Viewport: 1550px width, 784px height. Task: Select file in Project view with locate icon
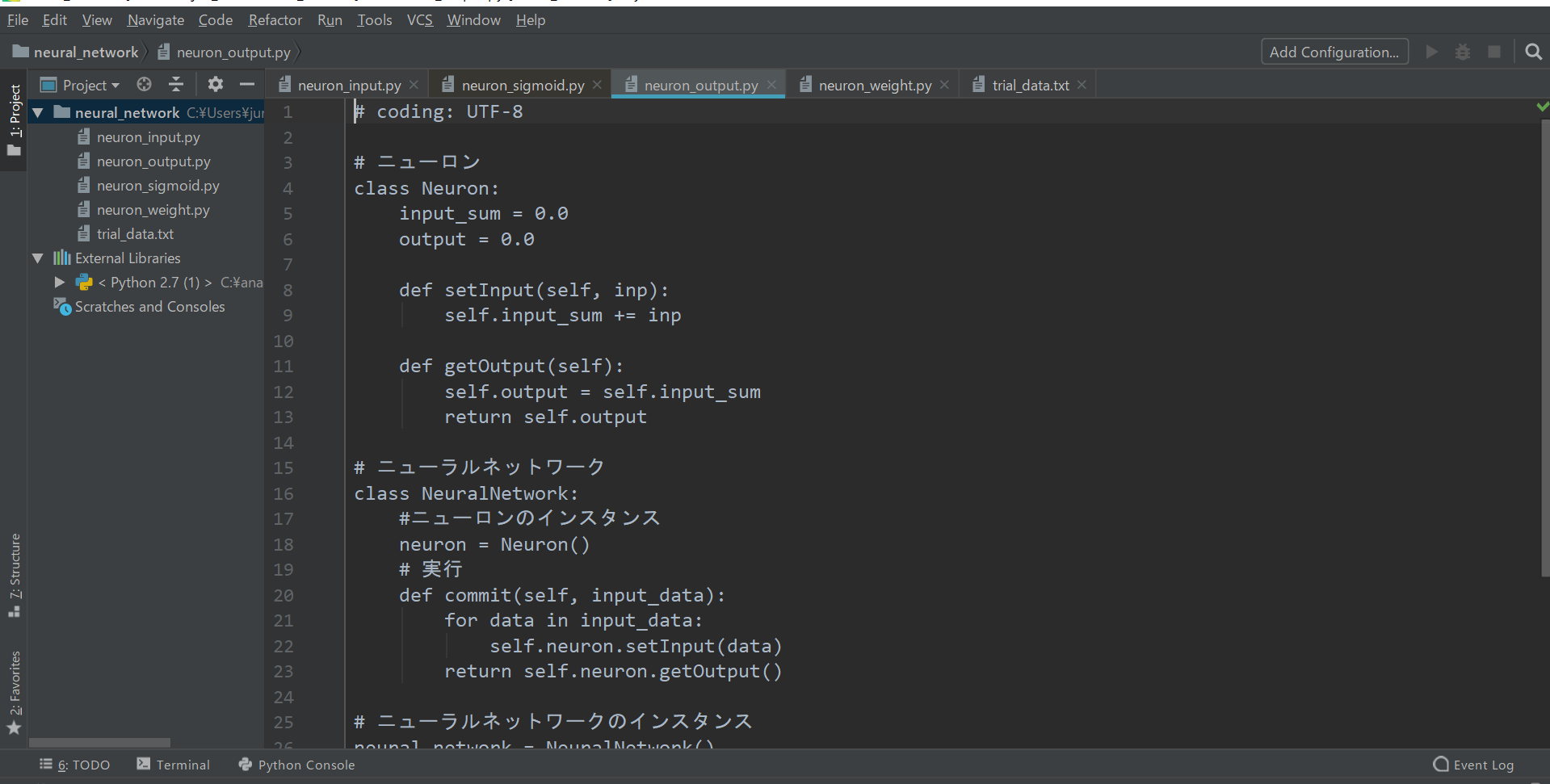coord(144,84)
